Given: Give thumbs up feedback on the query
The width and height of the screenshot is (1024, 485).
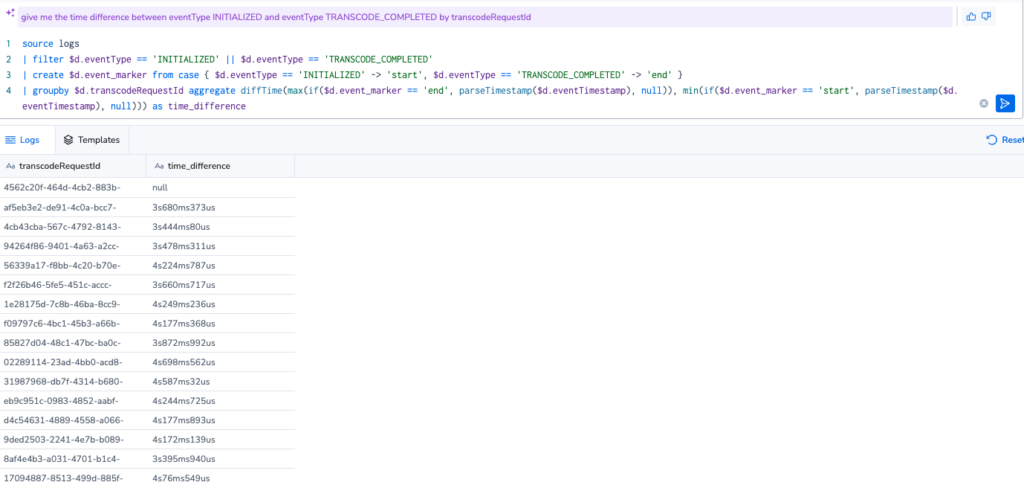Looking at the screenshot, I should pos(971,16).
